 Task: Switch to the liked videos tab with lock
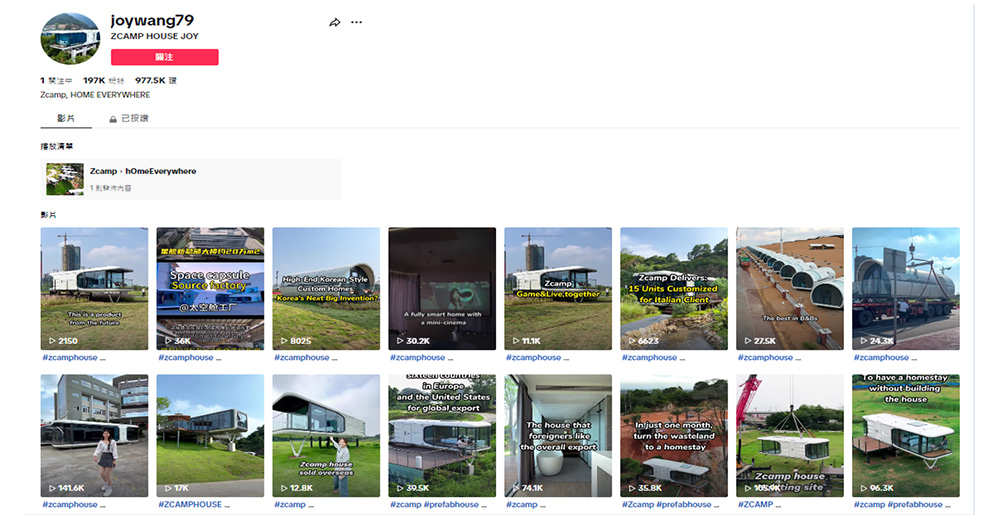[x=128, y=118]
